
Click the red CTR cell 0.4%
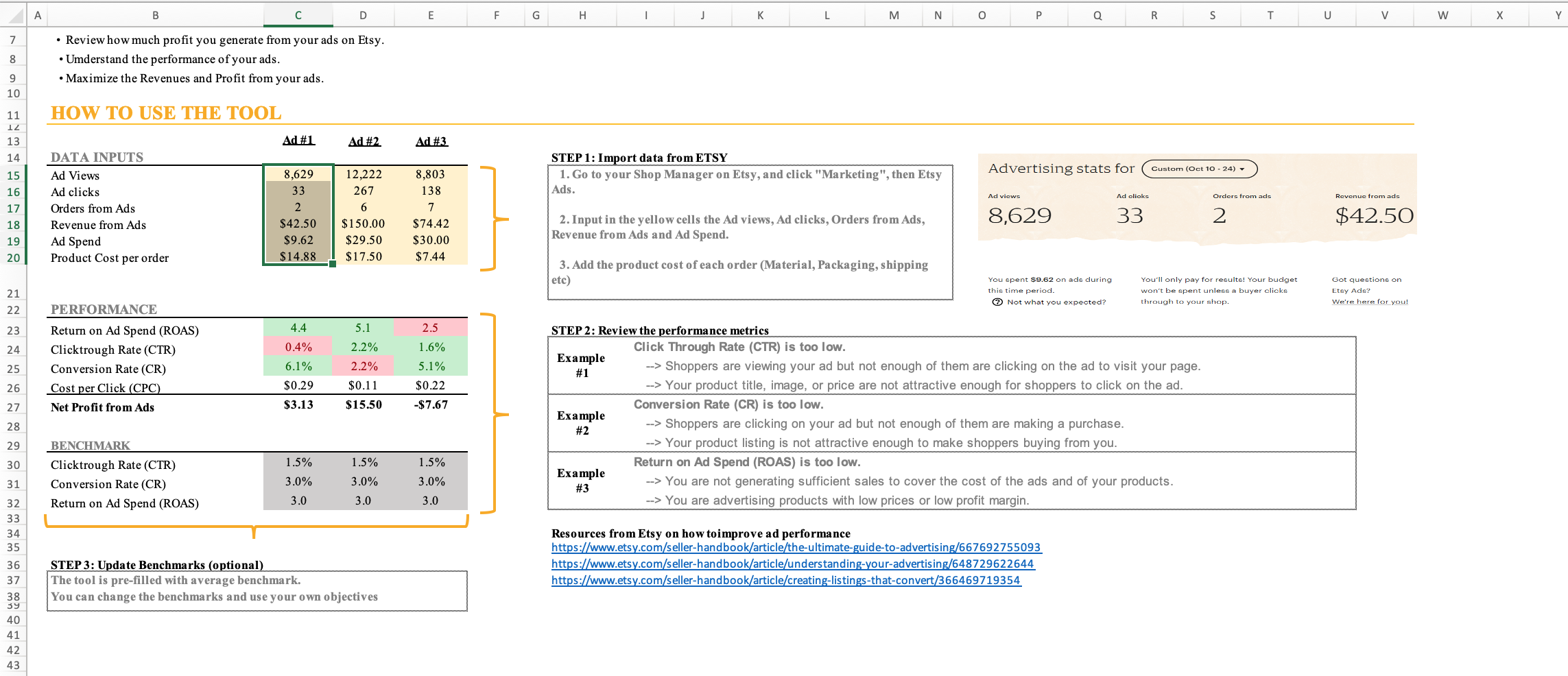[298, 347]
